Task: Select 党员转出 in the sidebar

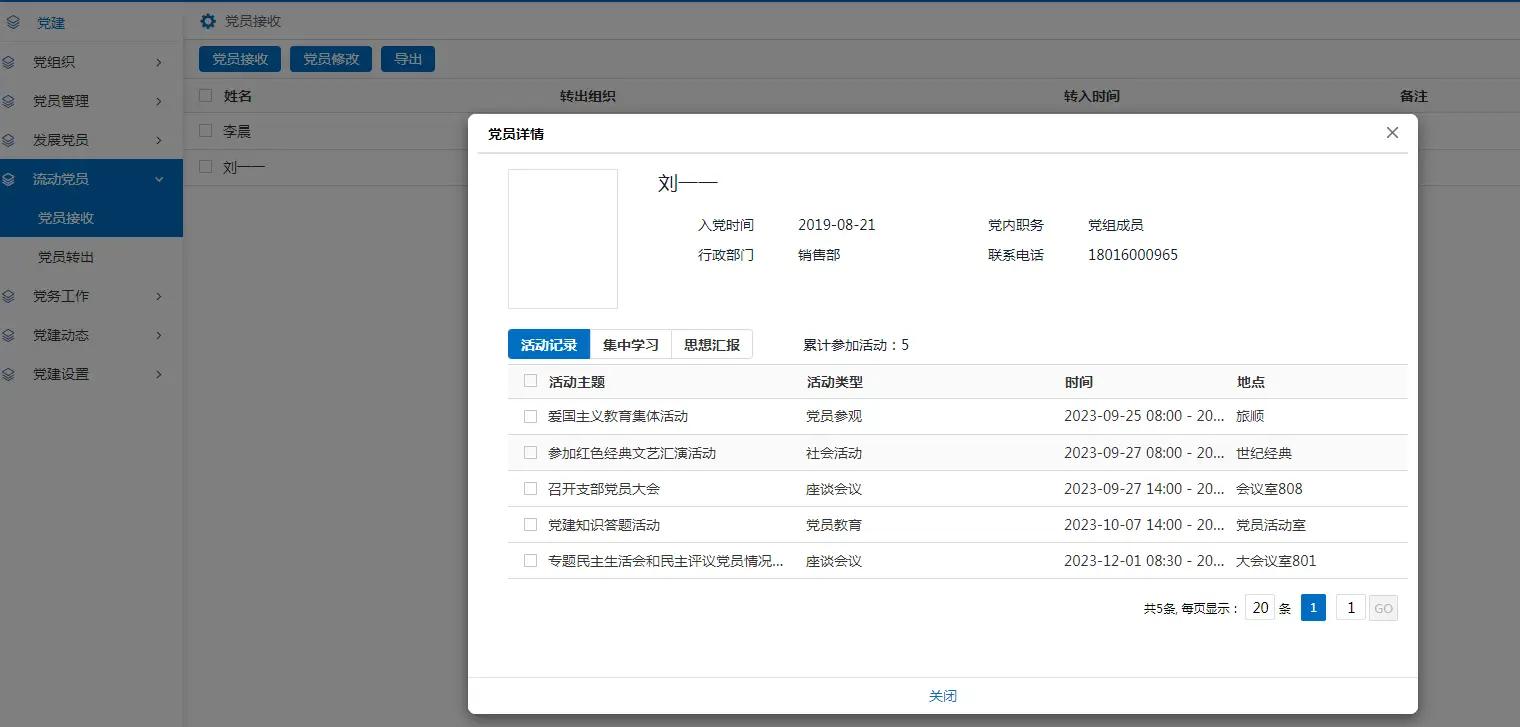Action: (66, 257)
